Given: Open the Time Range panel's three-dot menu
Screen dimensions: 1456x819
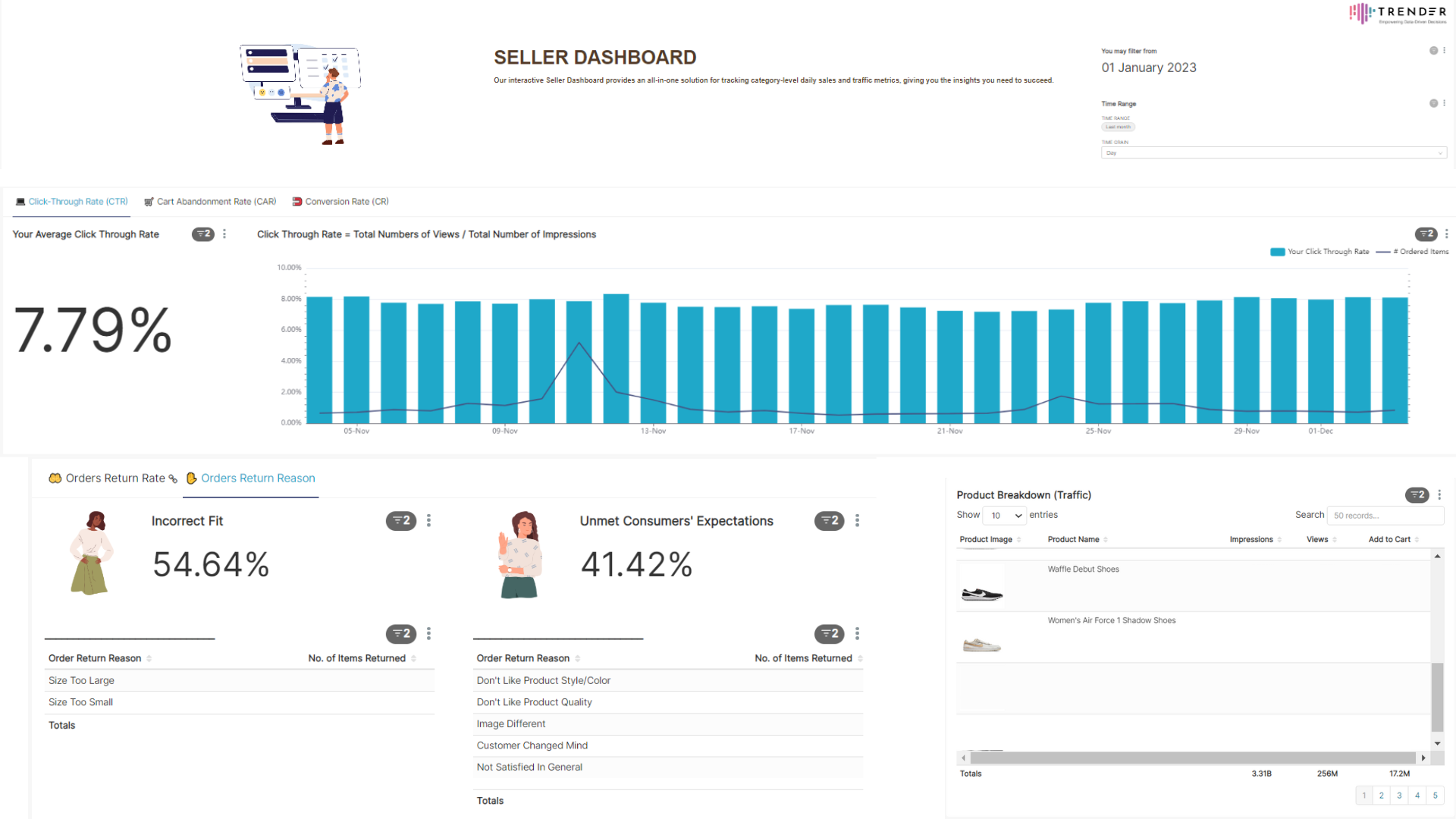Looking at the screenshot, I should coord(1444,103).
